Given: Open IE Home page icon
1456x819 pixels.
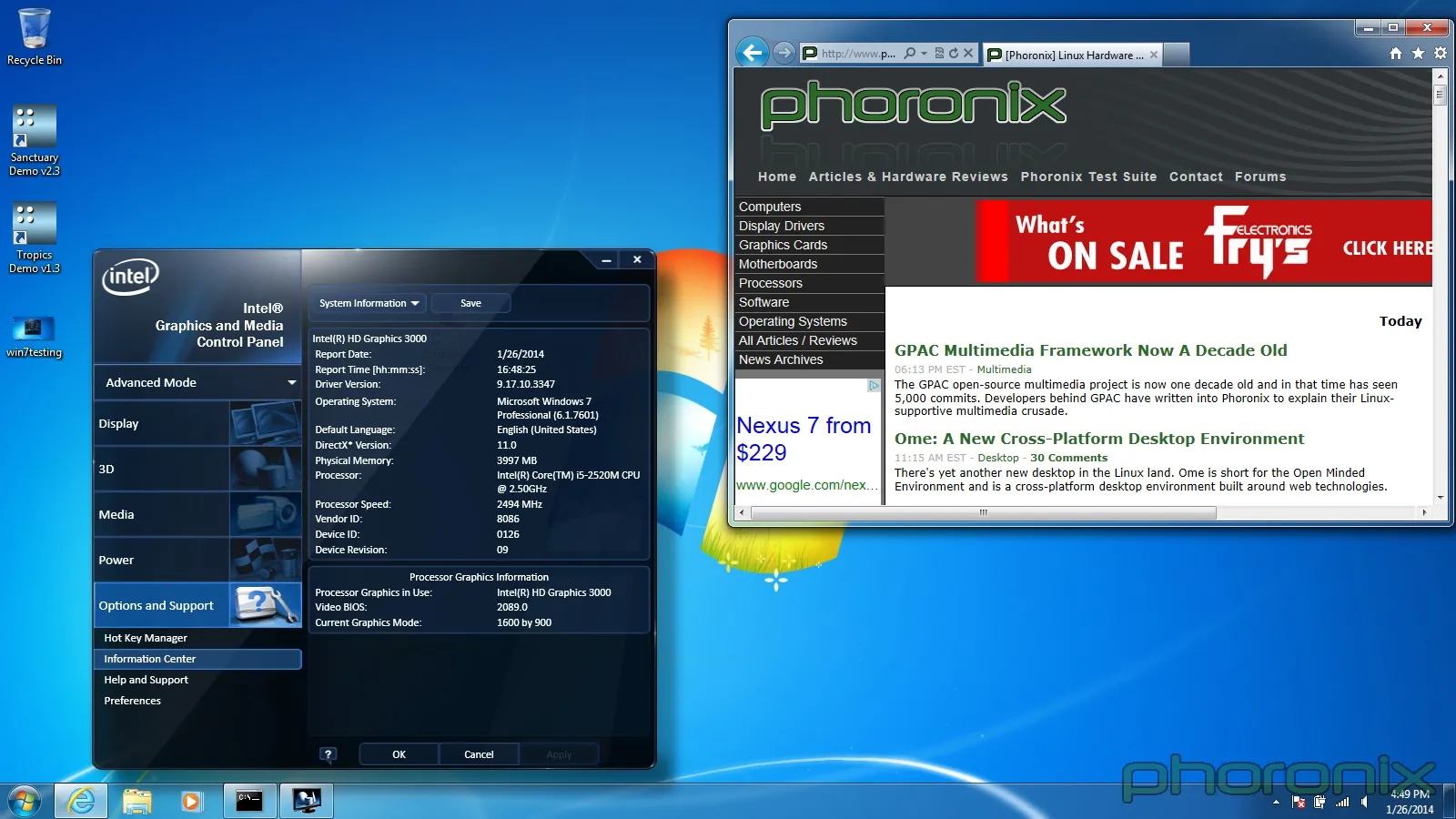Looking at the screenshot, I should (1396, 54).
